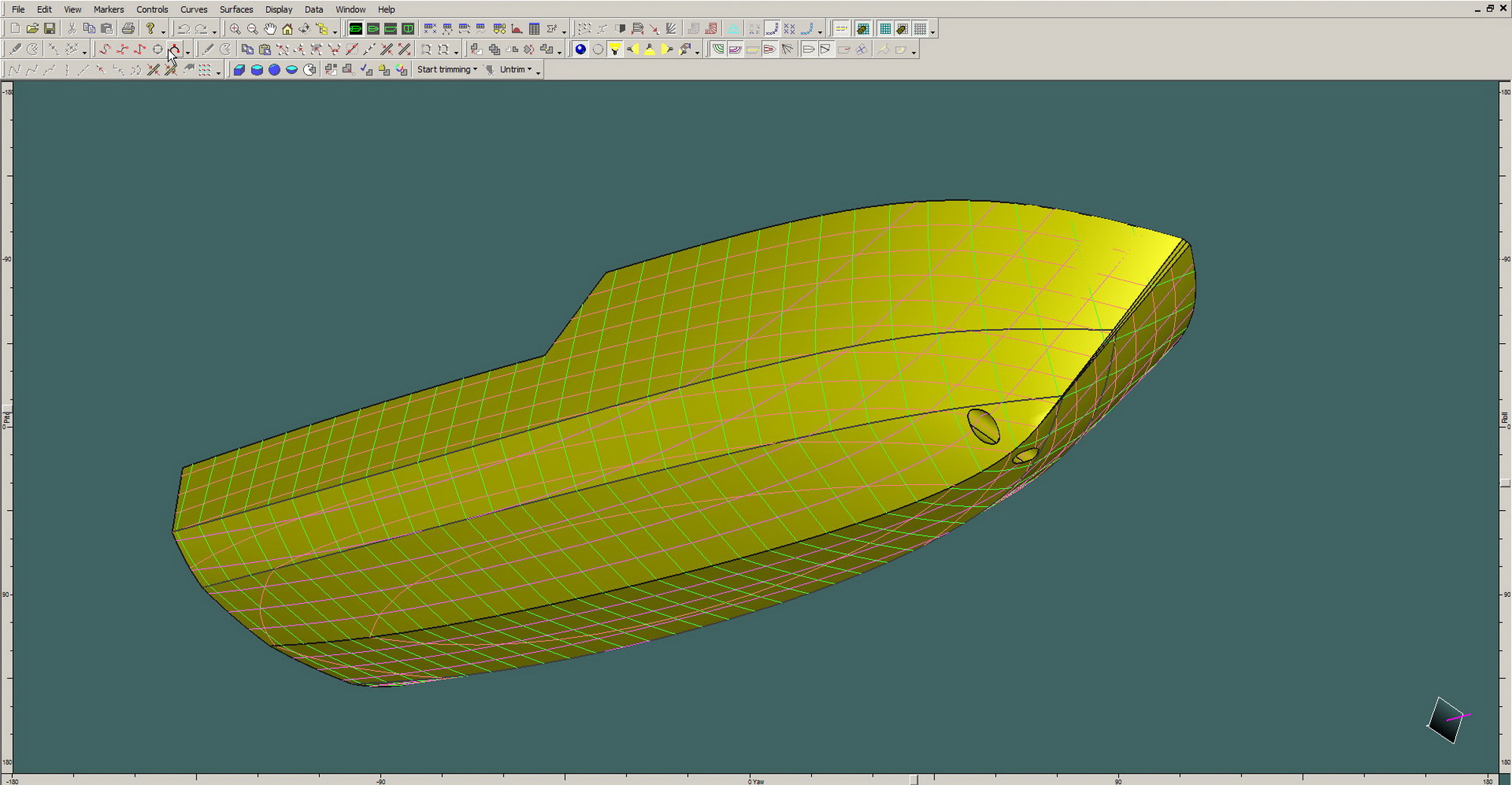Open the Display menu
Image resolution: width=1512 pixels, height=785 pixels.
(x=279, y=9)
